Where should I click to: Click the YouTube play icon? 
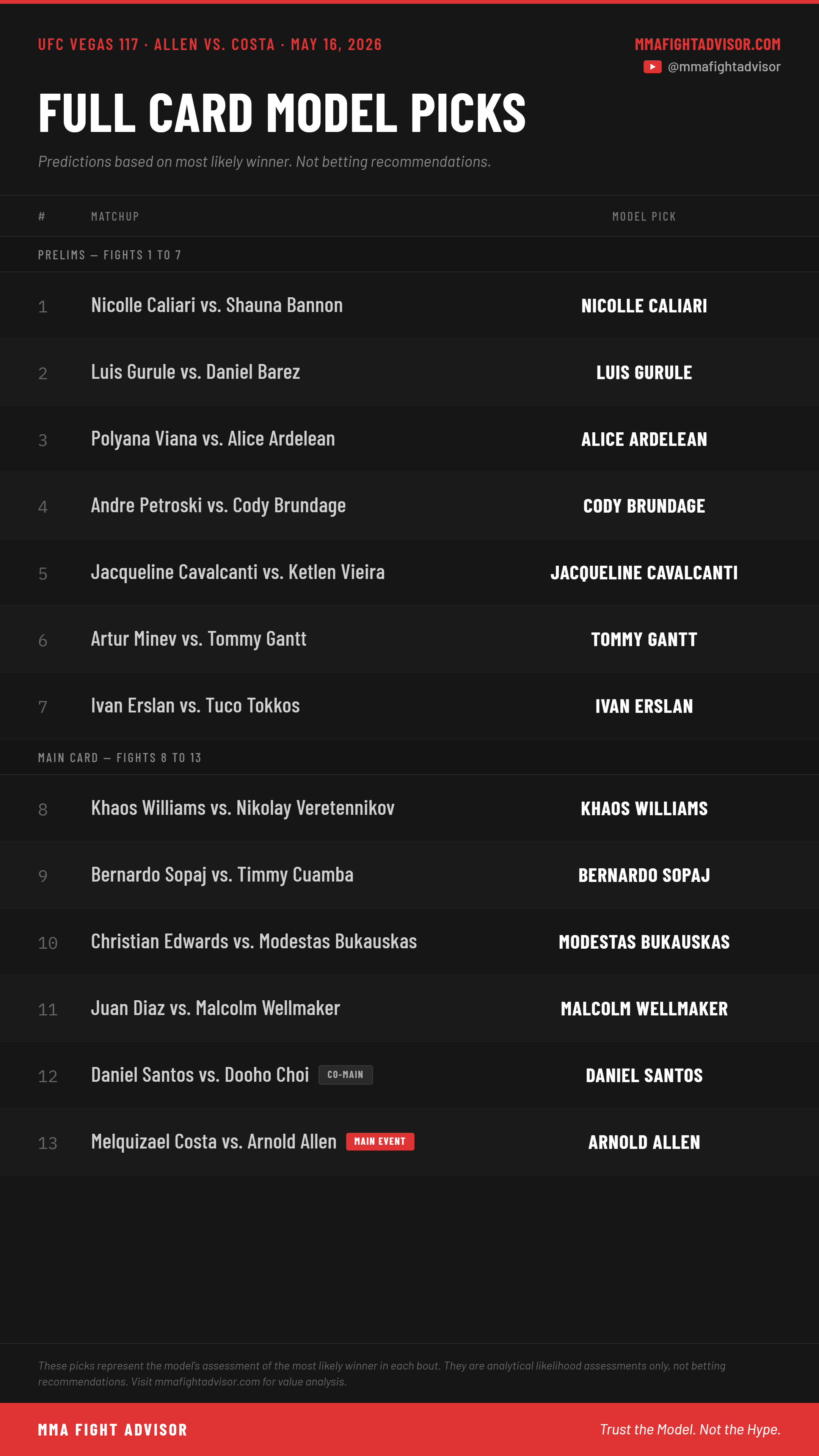pyautogui.click(x=652, y=67)
